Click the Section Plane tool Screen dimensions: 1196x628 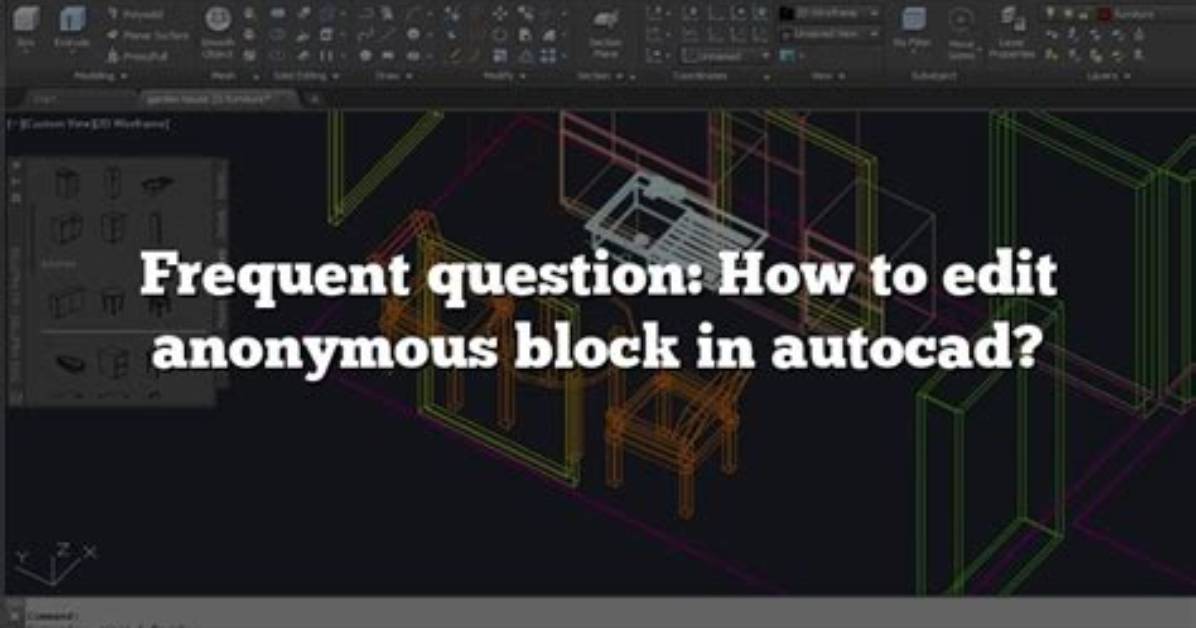(x=606, y=34)
